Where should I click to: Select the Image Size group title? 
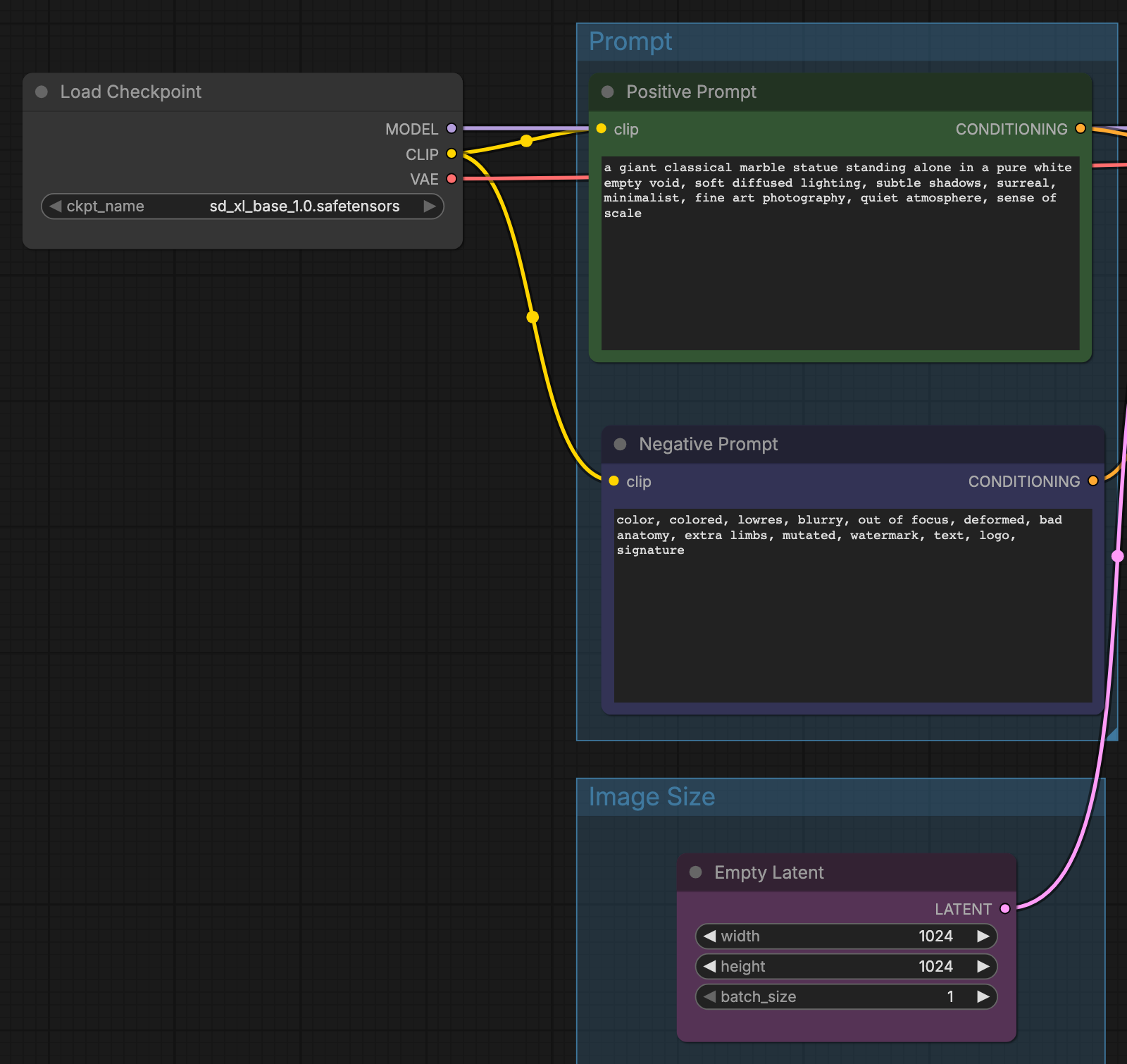[x=652, y=797]
